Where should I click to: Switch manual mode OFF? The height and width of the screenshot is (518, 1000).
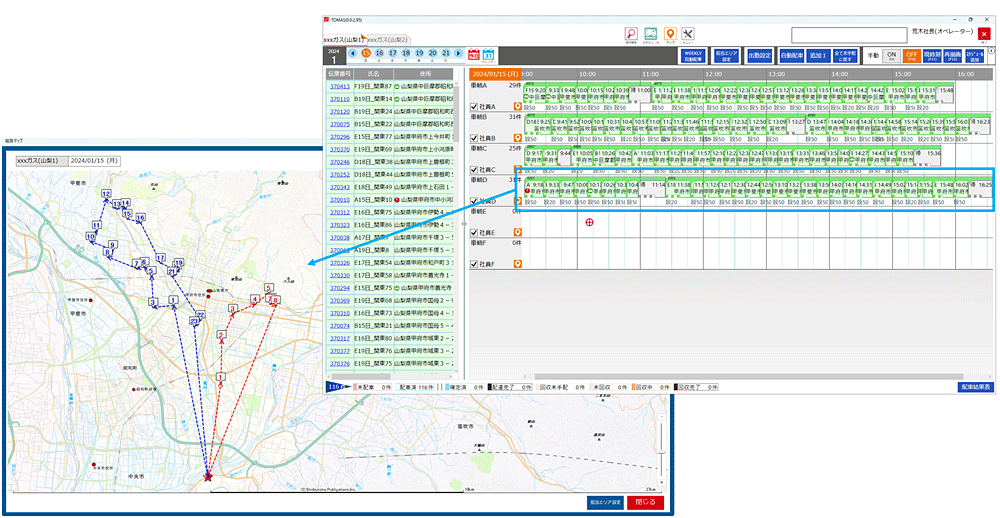[x=910, y=55]
